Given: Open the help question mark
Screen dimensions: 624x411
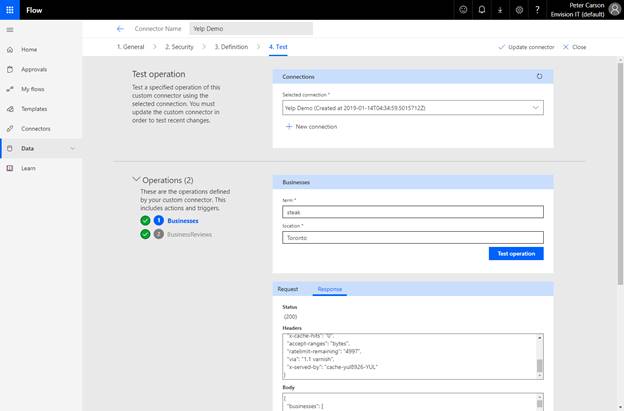Looking at the screenshot, I should pos(537,10).
